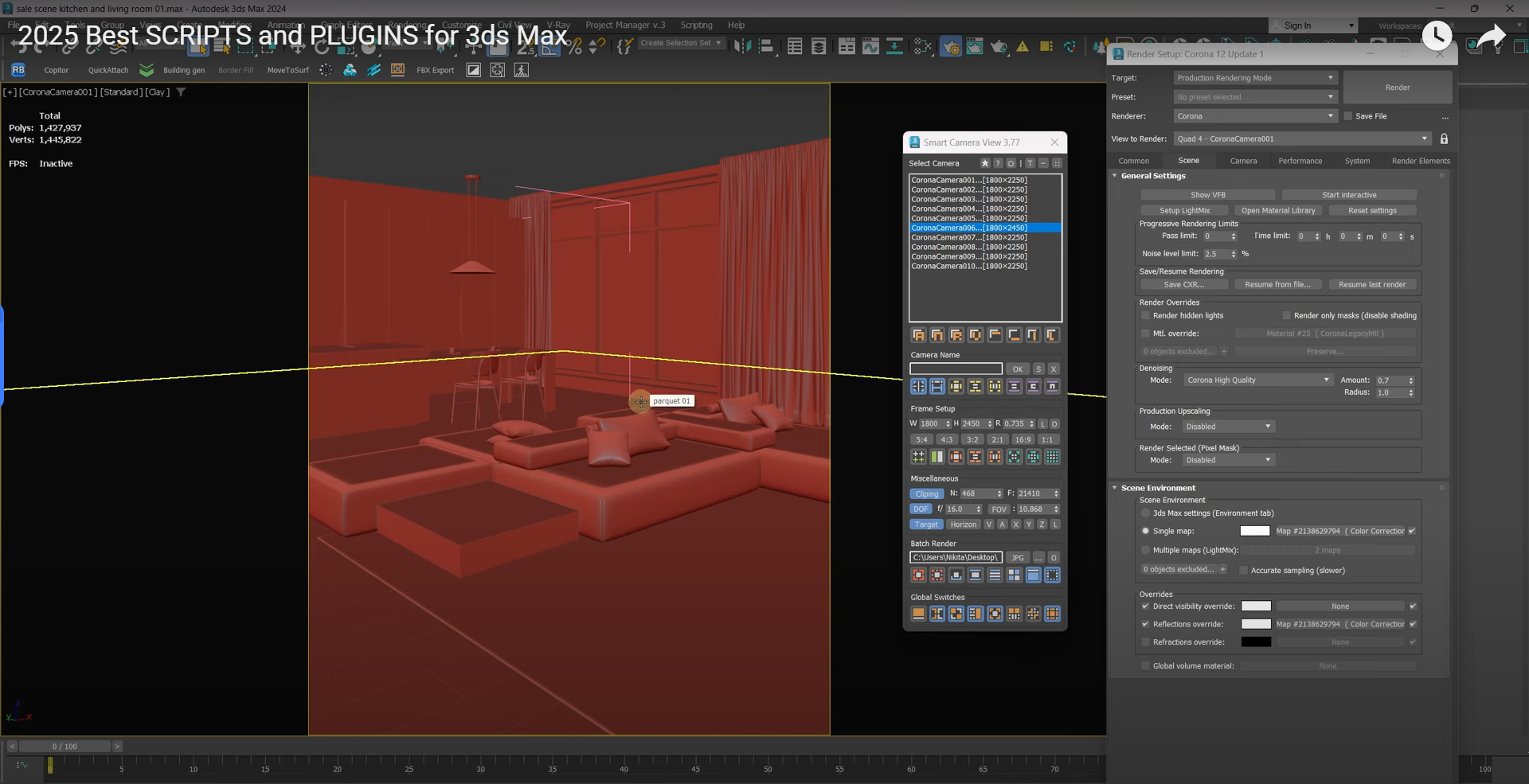Click the walking figure populate icon
Image resolution: width=1529 pixels, height=784 pixels.
pyautogui.click(x=522, y=70)
